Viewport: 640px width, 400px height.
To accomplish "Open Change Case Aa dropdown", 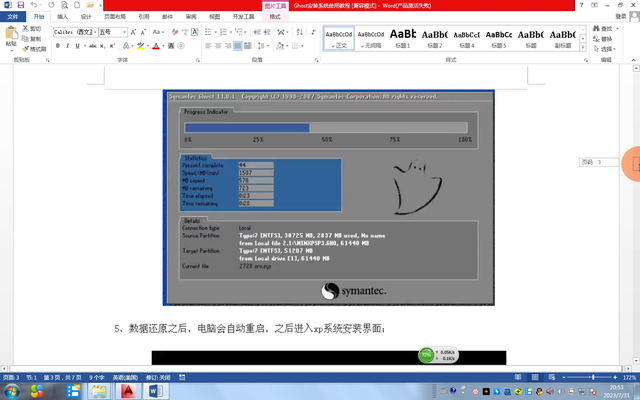I will click(158, 32).
